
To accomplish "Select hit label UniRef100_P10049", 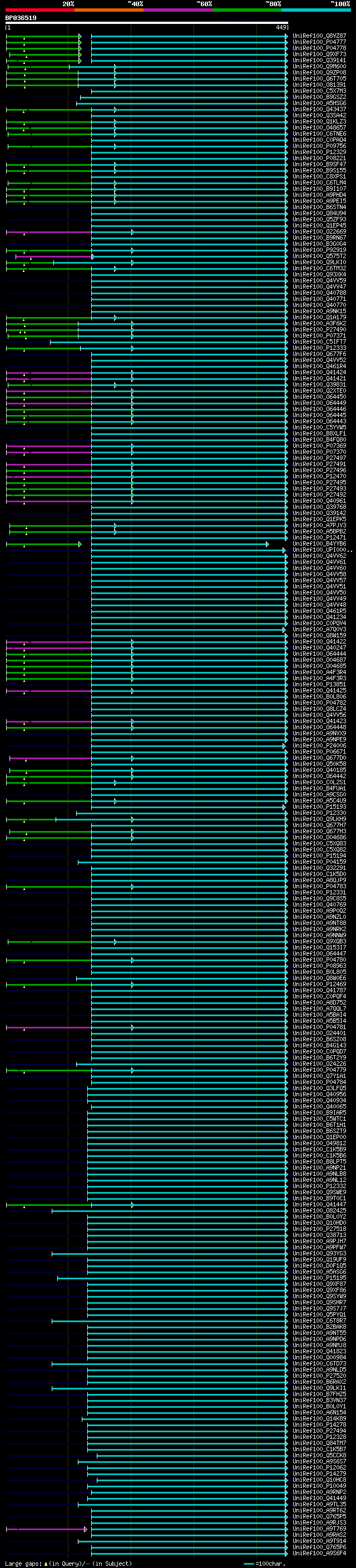I will (319, 1486).
